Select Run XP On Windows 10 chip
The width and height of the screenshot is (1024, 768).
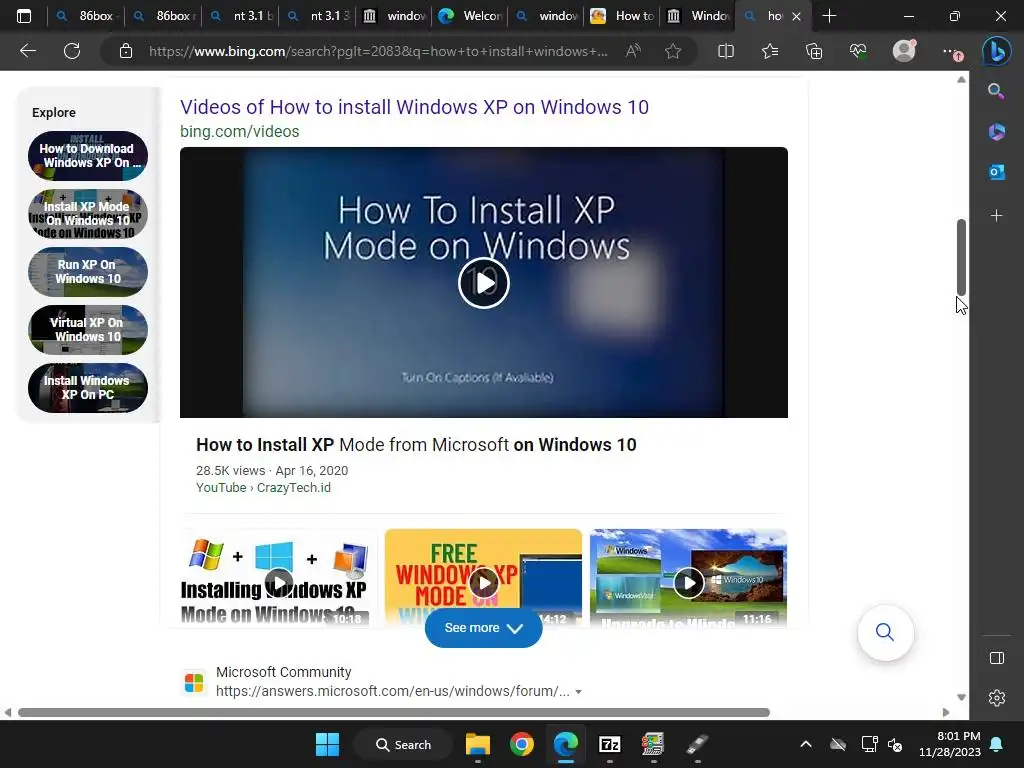click(88, 272)
